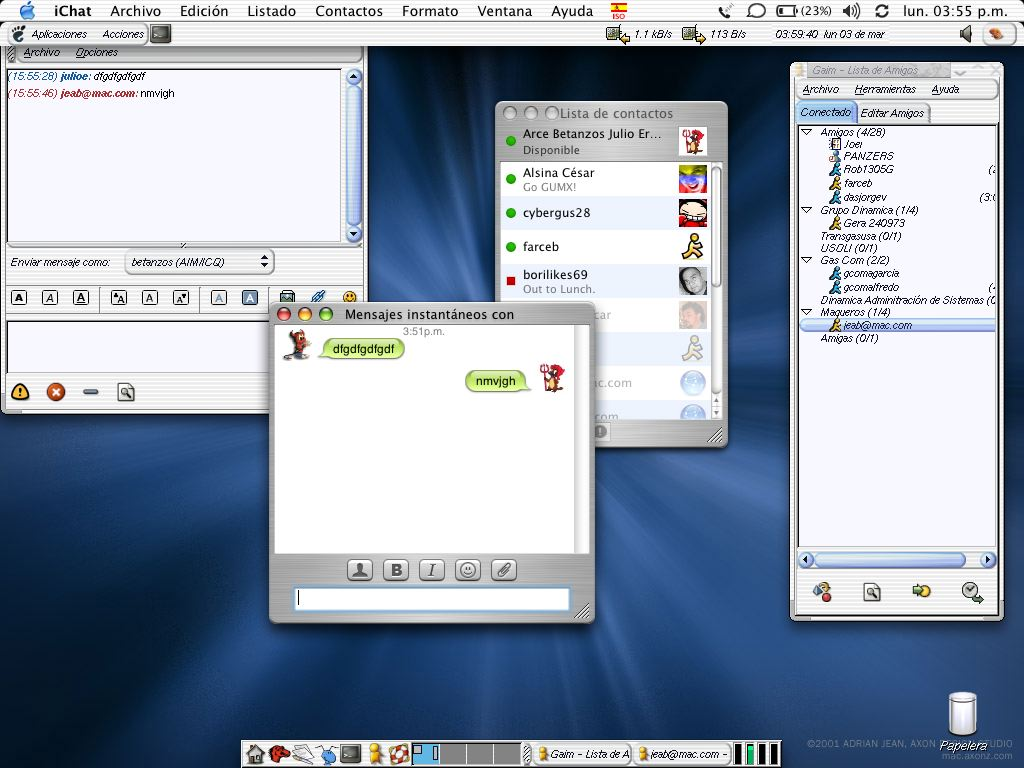This screenshot has width=1024, height=768.
Task: Collapse the Amigos (4/28) group
Action: 807,132
